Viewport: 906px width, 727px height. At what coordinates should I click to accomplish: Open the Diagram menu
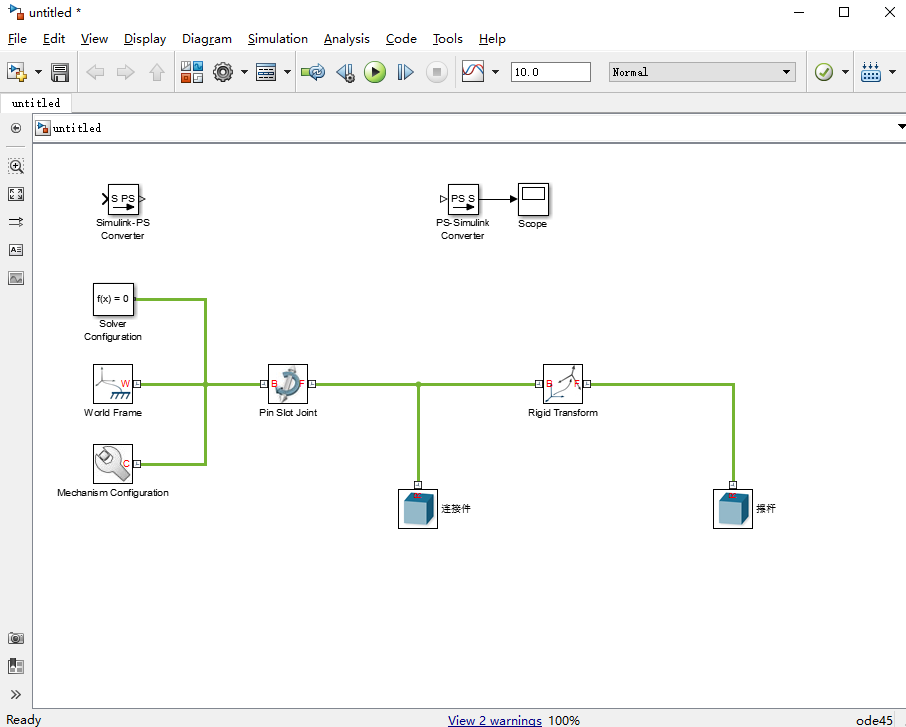pyautogui.click(x=206, y=39)
